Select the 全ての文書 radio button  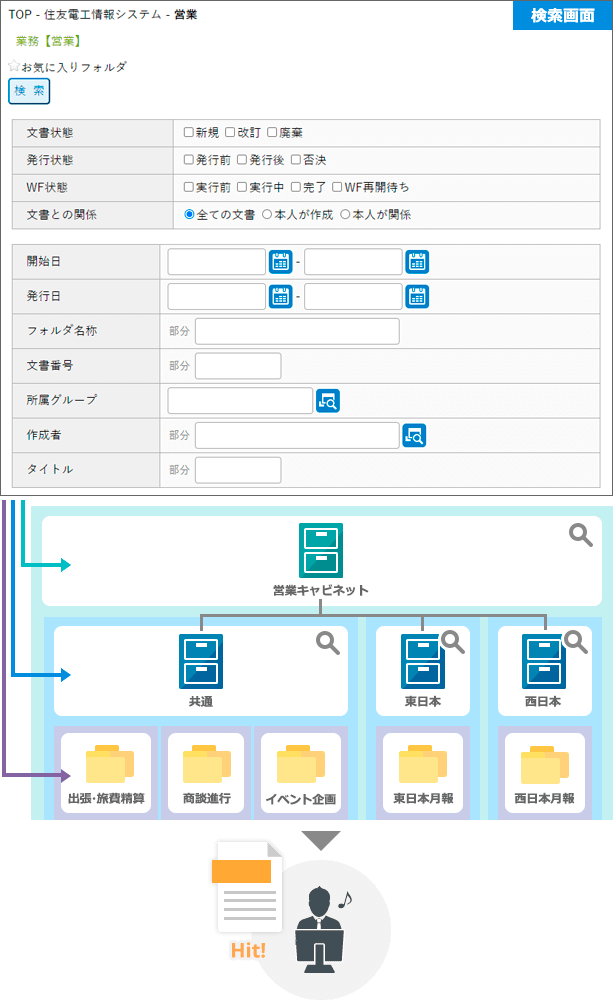click(189, 214)
